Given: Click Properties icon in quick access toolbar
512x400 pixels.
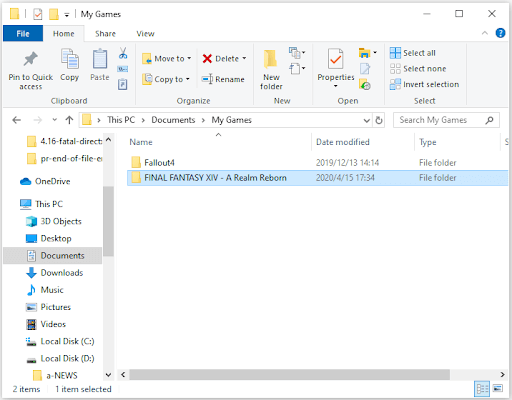Looking at the screenshot, I should click(38, 14).
